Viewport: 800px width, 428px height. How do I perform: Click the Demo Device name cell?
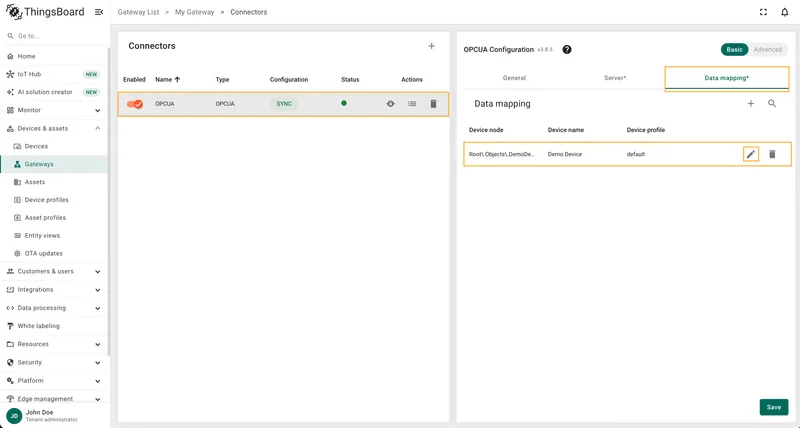point(565,154)
